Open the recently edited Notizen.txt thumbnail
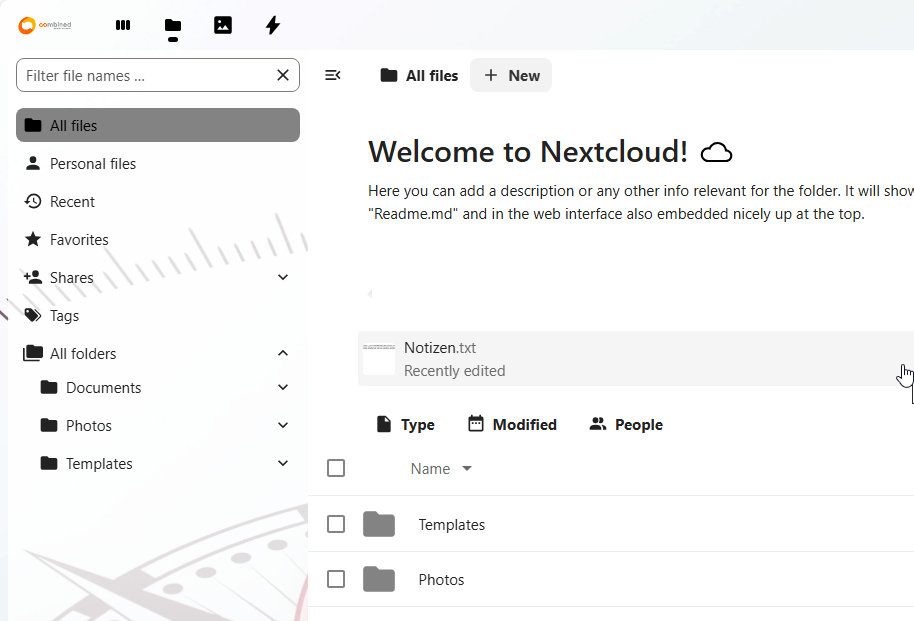 tap(379, 358)
